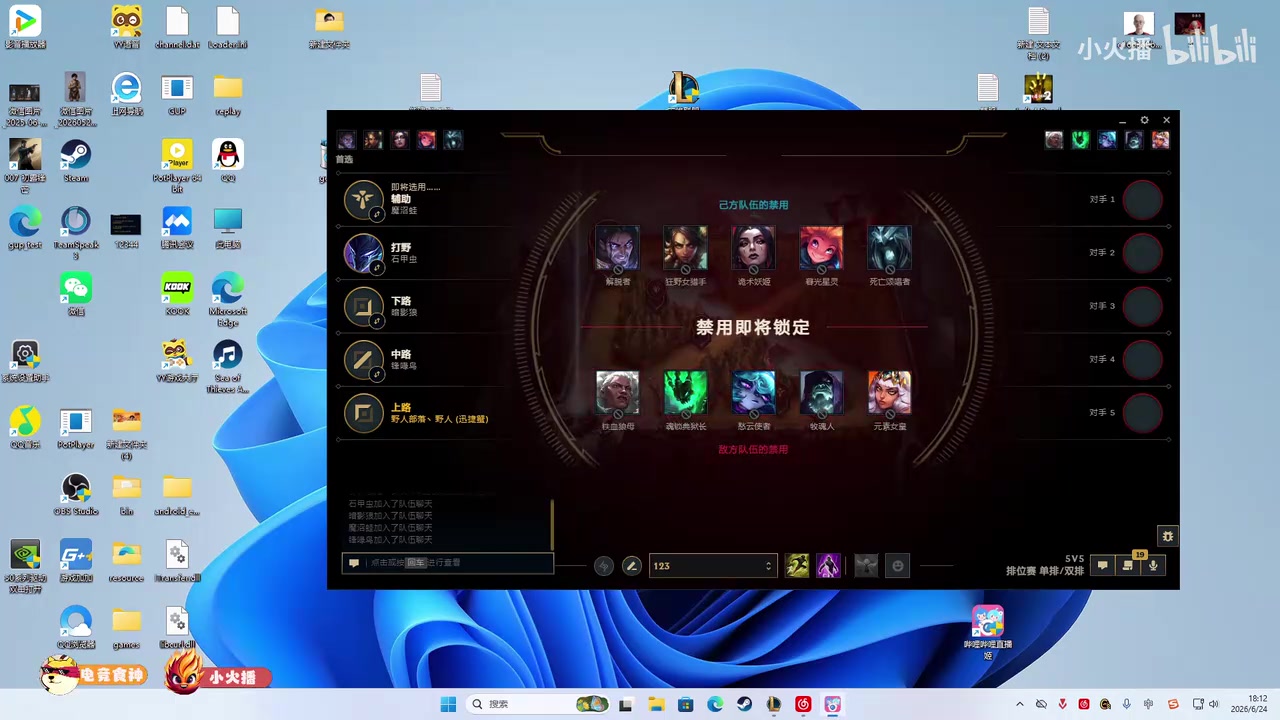Open Windows Start menu
The image size is (1280, 720).
pos(448,704)
